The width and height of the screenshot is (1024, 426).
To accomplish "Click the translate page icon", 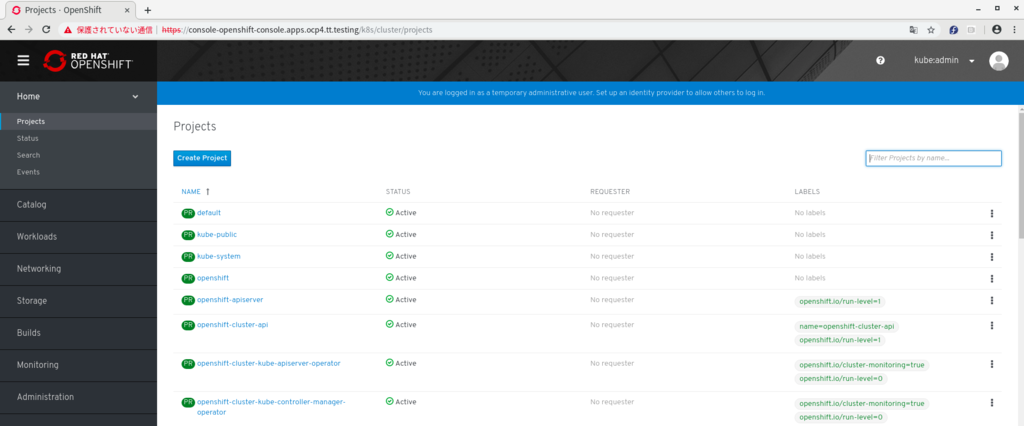I will [914, 29].
